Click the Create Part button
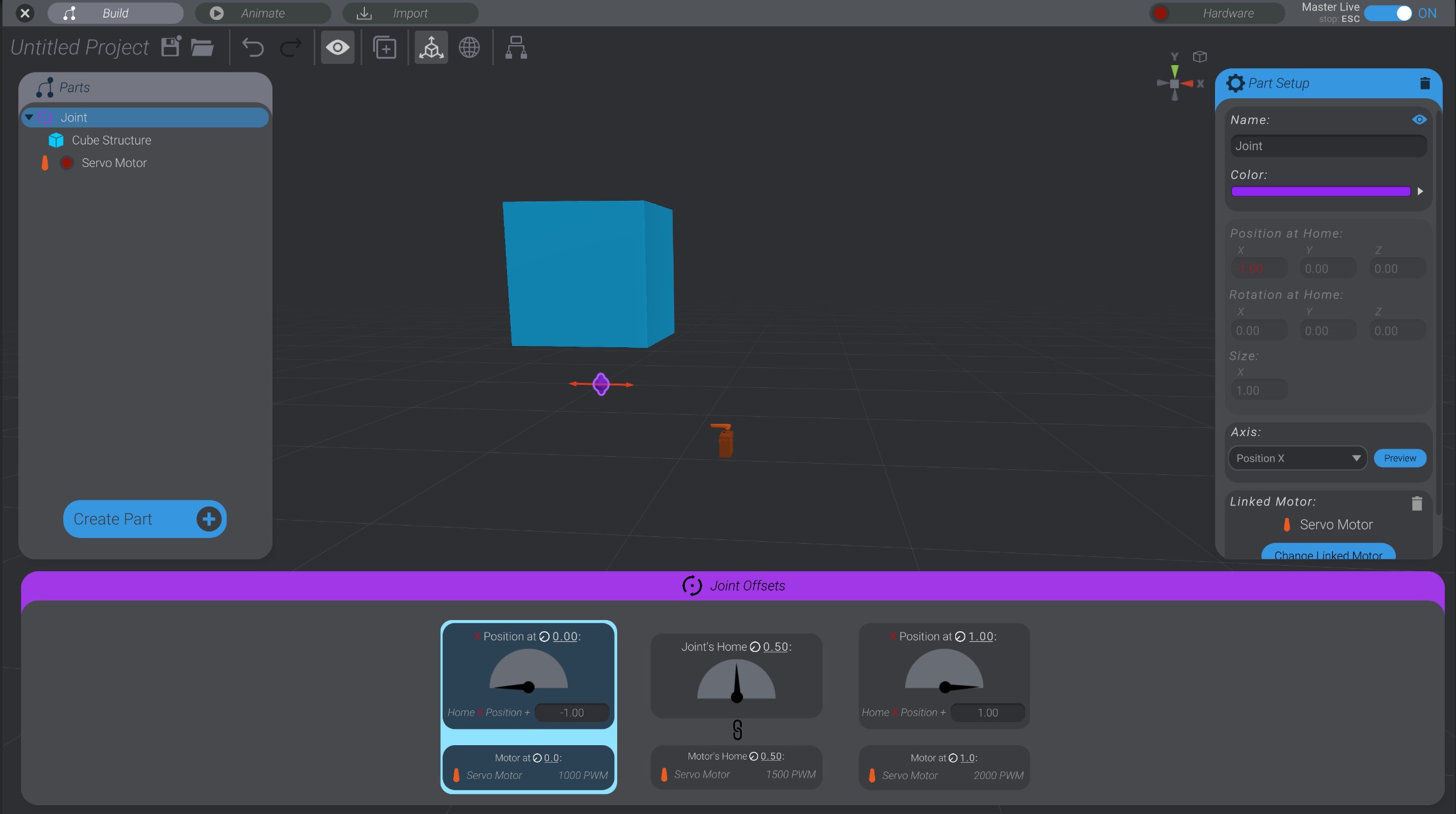Viewport: 1456px width, 814px height. coord(144,518)
